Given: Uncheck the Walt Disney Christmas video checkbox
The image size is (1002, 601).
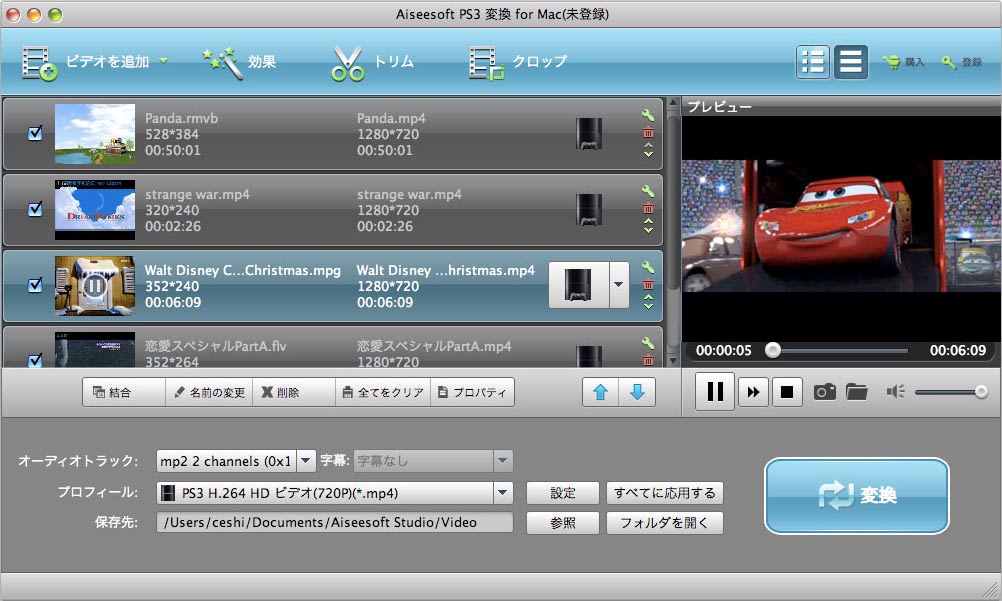Looking at the screenshot, I should [x=35, y=285].
